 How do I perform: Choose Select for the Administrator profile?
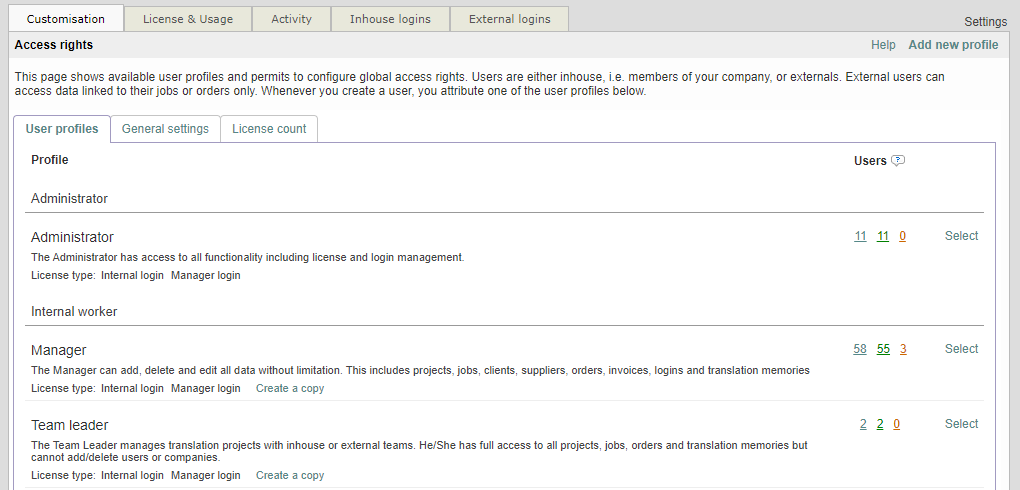pyautogui.click(x=961, y=236)
